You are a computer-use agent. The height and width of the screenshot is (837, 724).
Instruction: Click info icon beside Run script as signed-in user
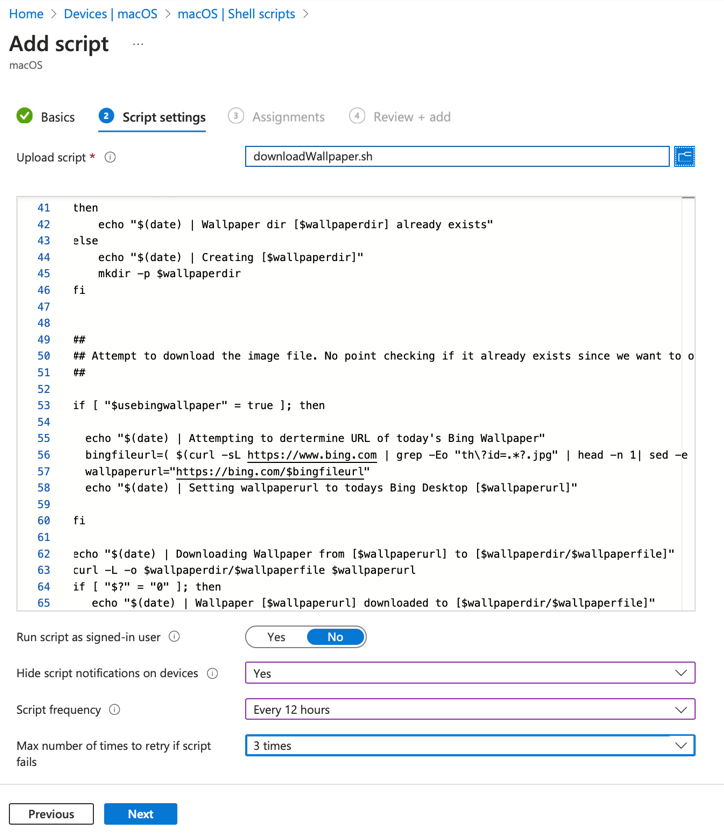(174, 636)
